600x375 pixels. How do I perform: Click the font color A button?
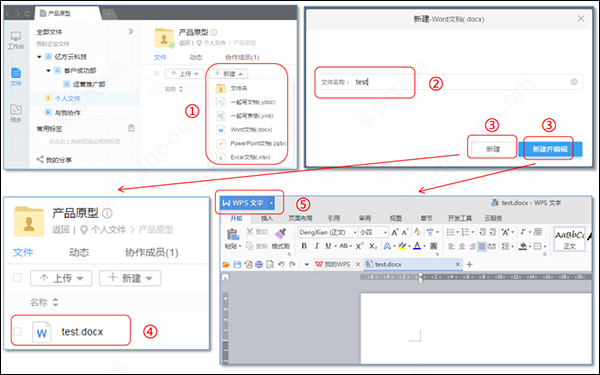point(417,246)
